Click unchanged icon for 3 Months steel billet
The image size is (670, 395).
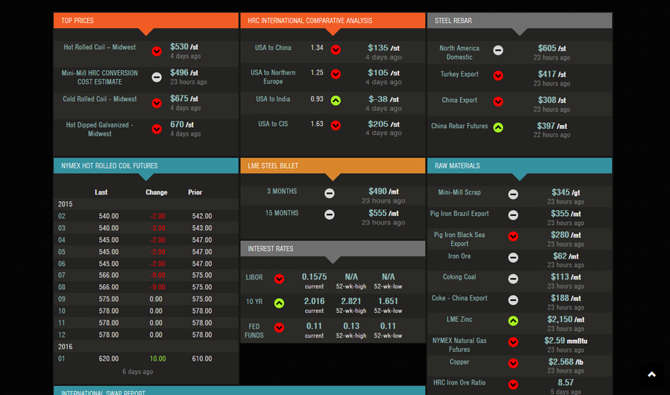pyautogui.click(x=329, y=193)
